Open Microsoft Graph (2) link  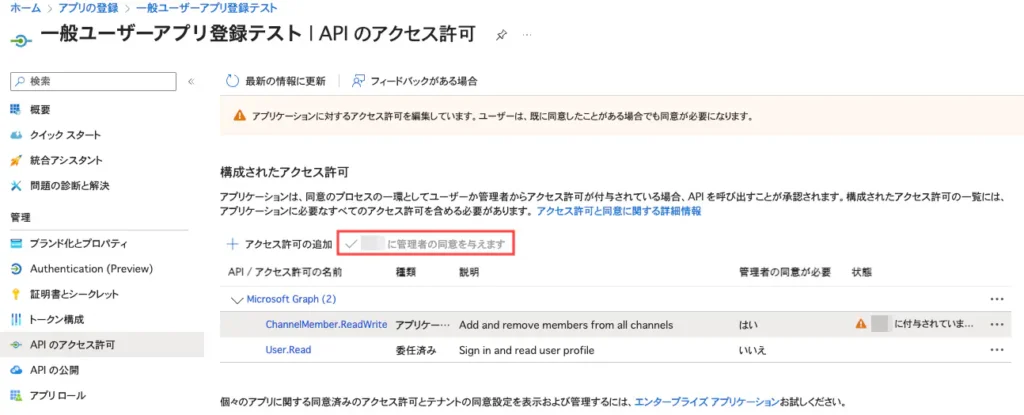click(x=291, y=299)
